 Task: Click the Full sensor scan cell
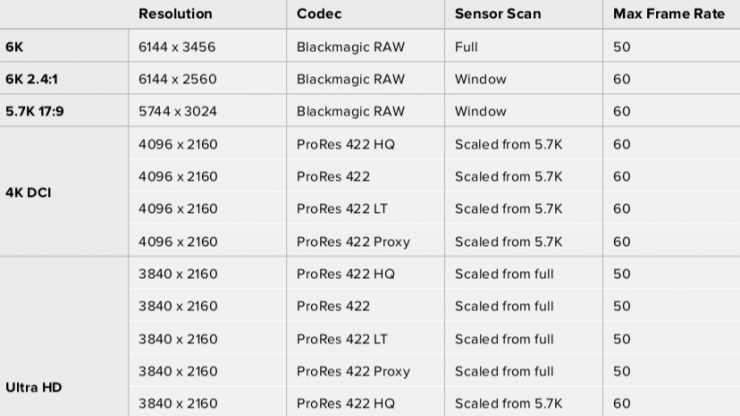click(468, 46)
